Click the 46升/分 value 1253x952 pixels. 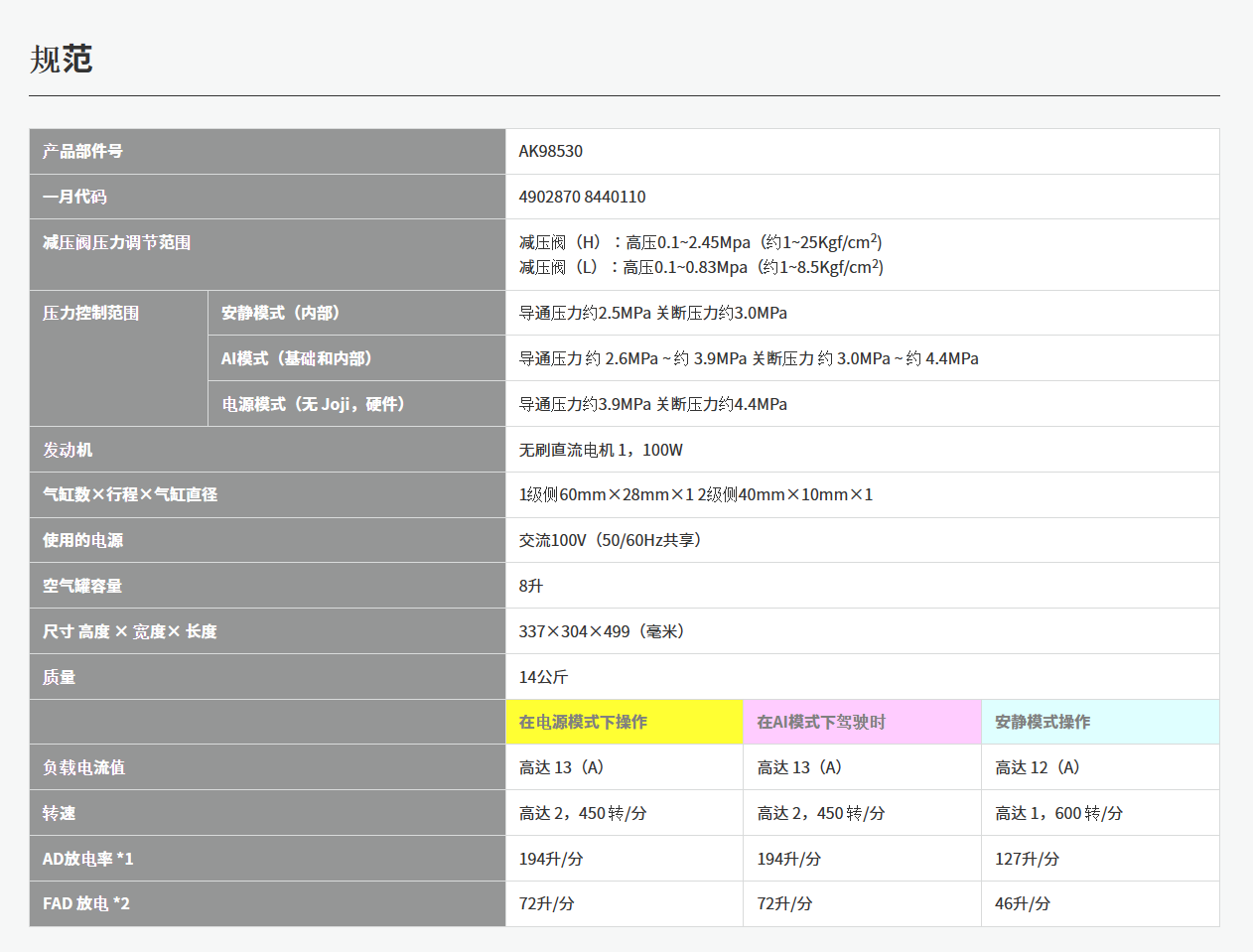[x=1023, y=903]
